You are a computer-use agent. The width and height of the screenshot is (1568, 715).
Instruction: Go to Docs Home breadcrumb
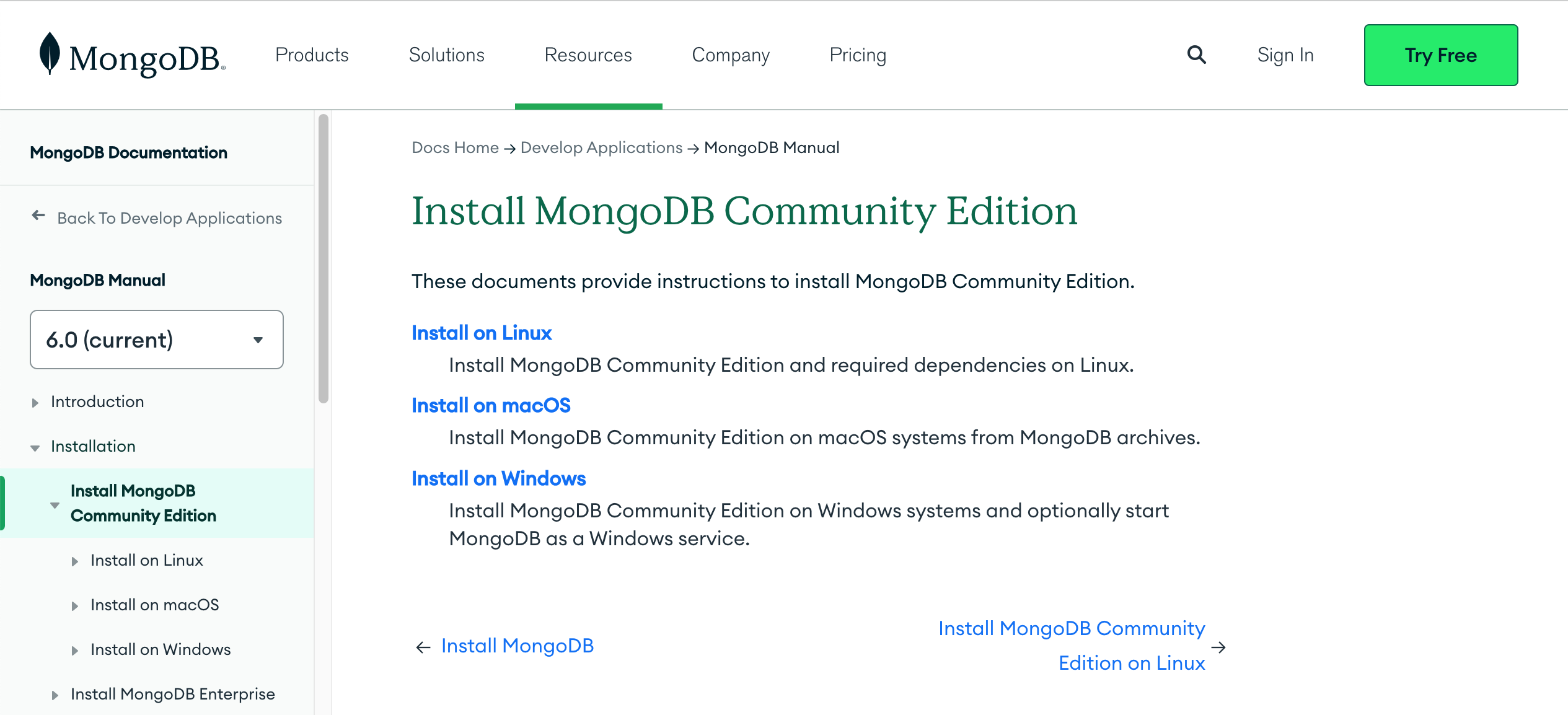pyautogui.click(x=456, y=147)
